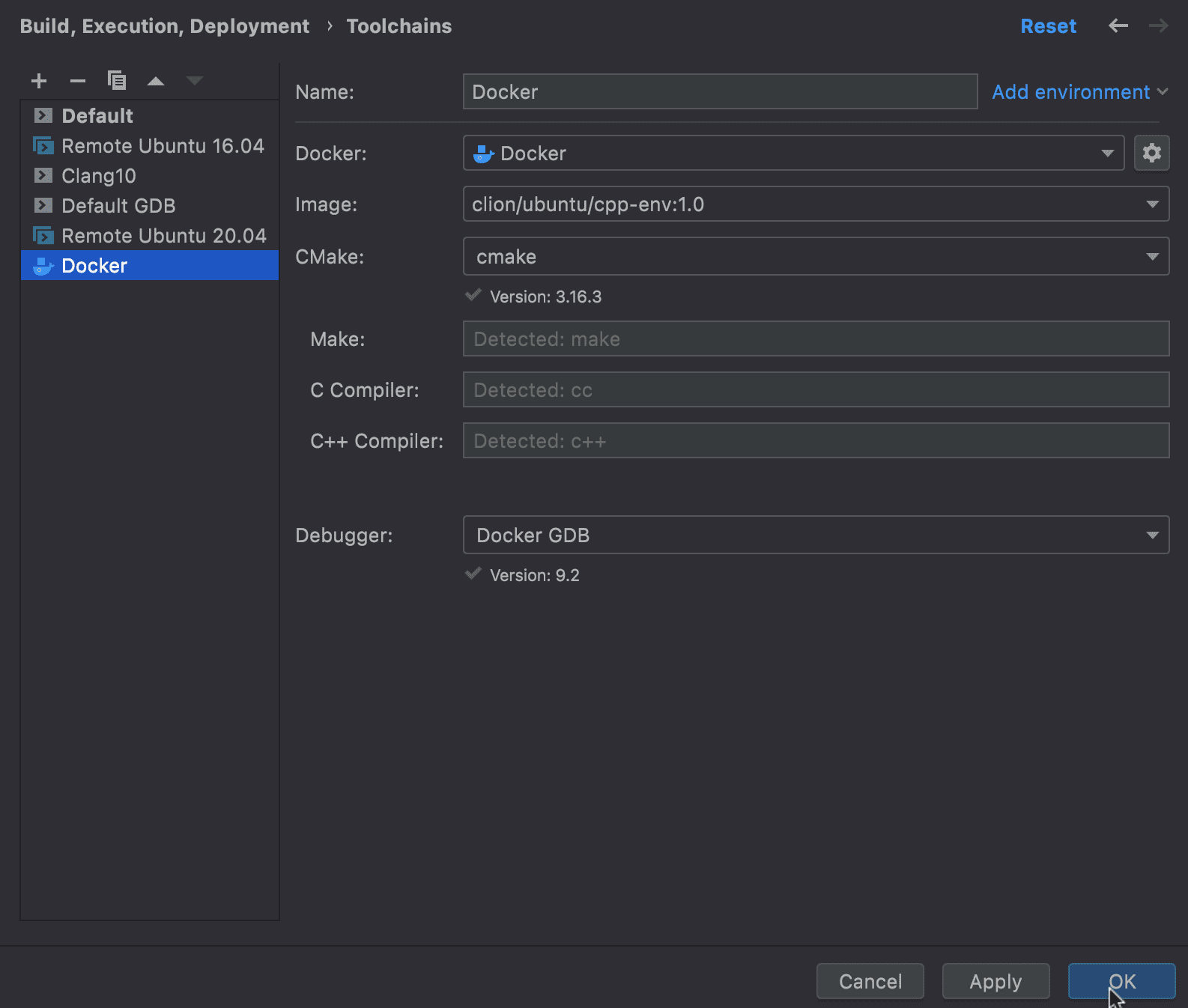Click the C++ Compiler path field
Screen dimensions: 1188x1008
tap(816, 441)
